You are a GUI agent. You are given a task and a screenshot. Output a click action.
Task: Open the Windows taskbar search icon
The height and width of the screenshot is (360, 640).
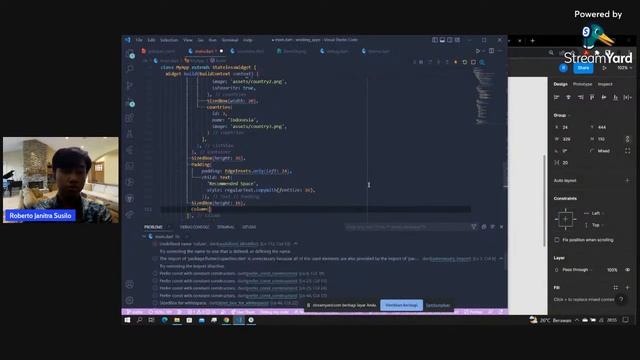click(140, 320)
